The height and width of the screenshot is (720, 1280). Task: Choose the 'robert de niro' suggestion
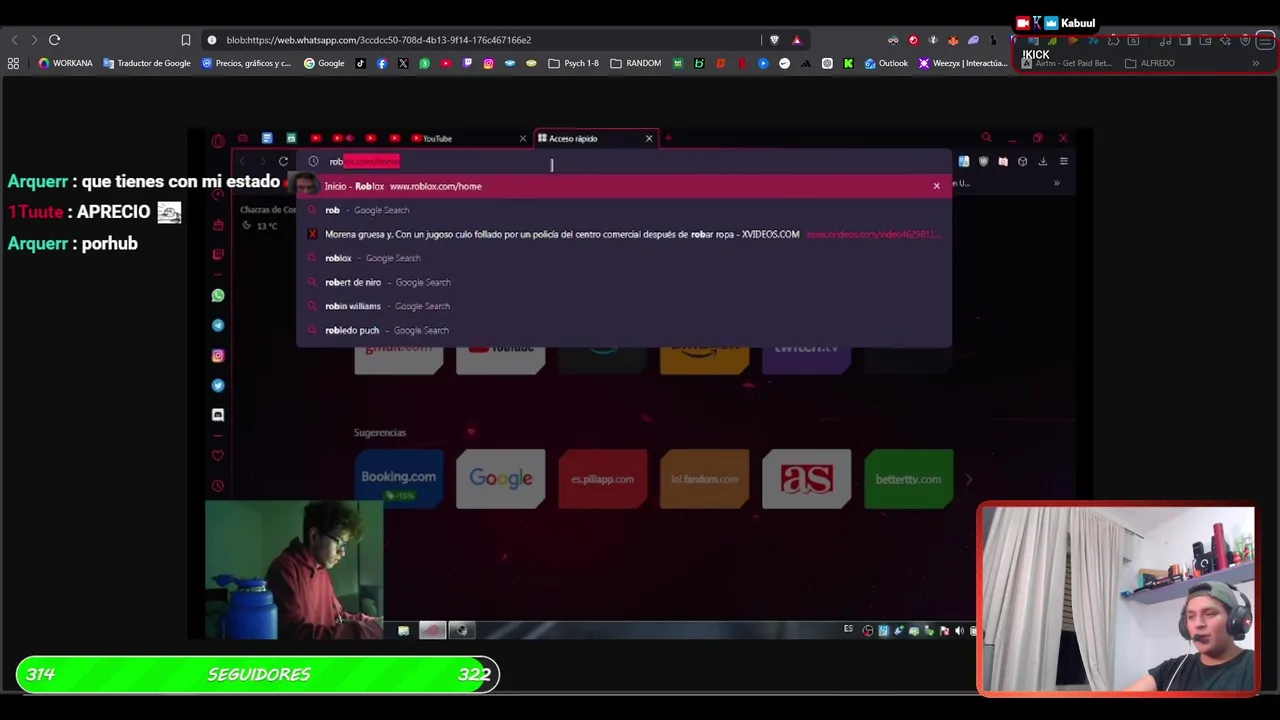623,282
